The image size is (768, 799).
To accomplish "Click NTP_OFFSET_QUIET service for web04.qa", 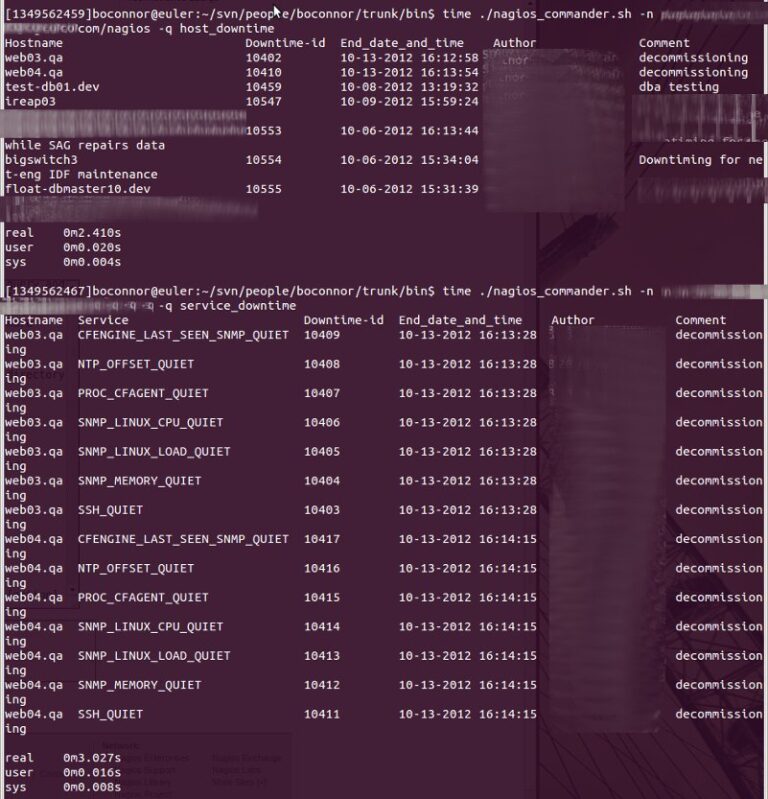I will pos(136,568).
